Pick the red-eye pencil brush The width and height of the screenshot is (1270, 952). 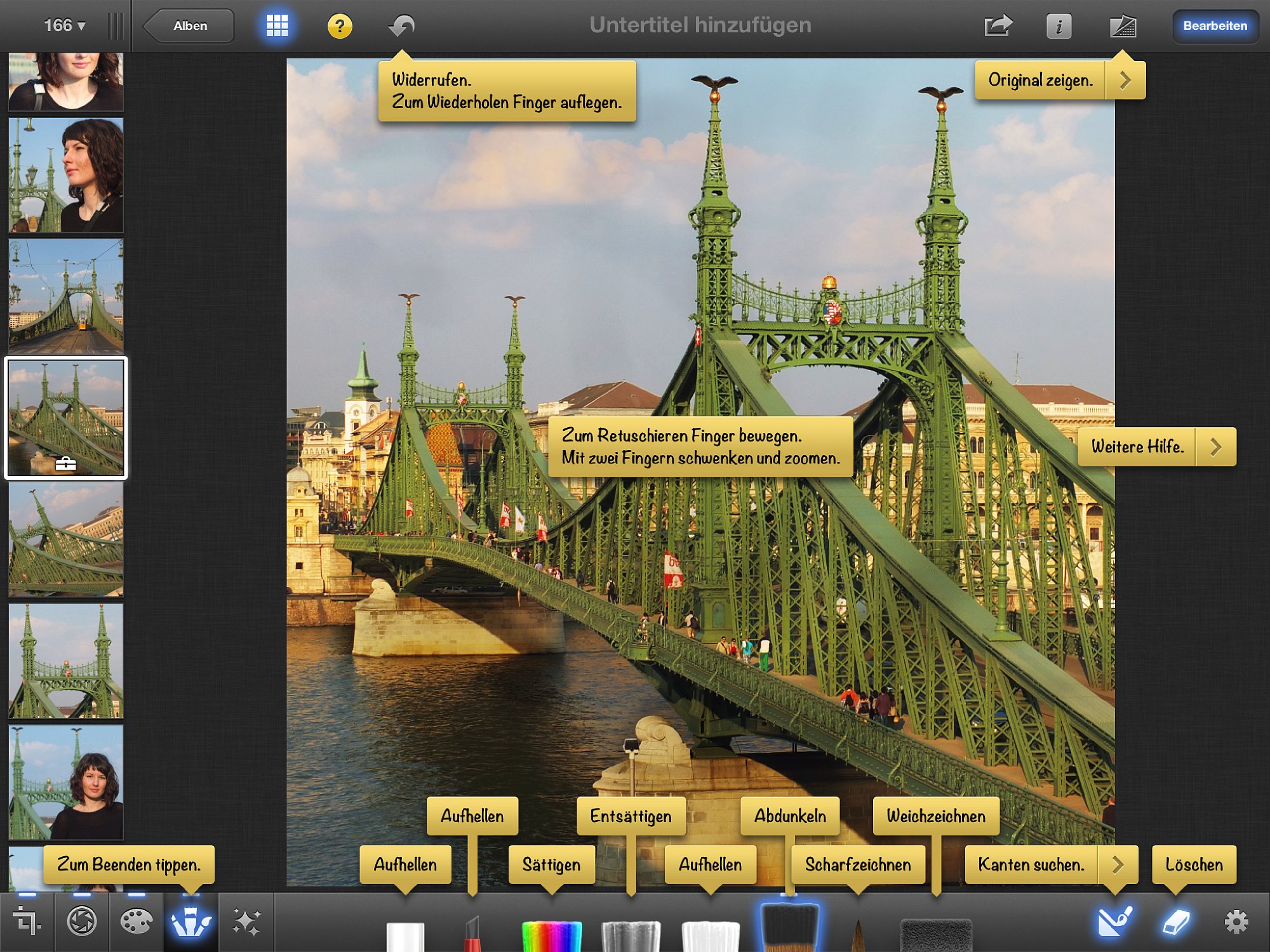472,934
